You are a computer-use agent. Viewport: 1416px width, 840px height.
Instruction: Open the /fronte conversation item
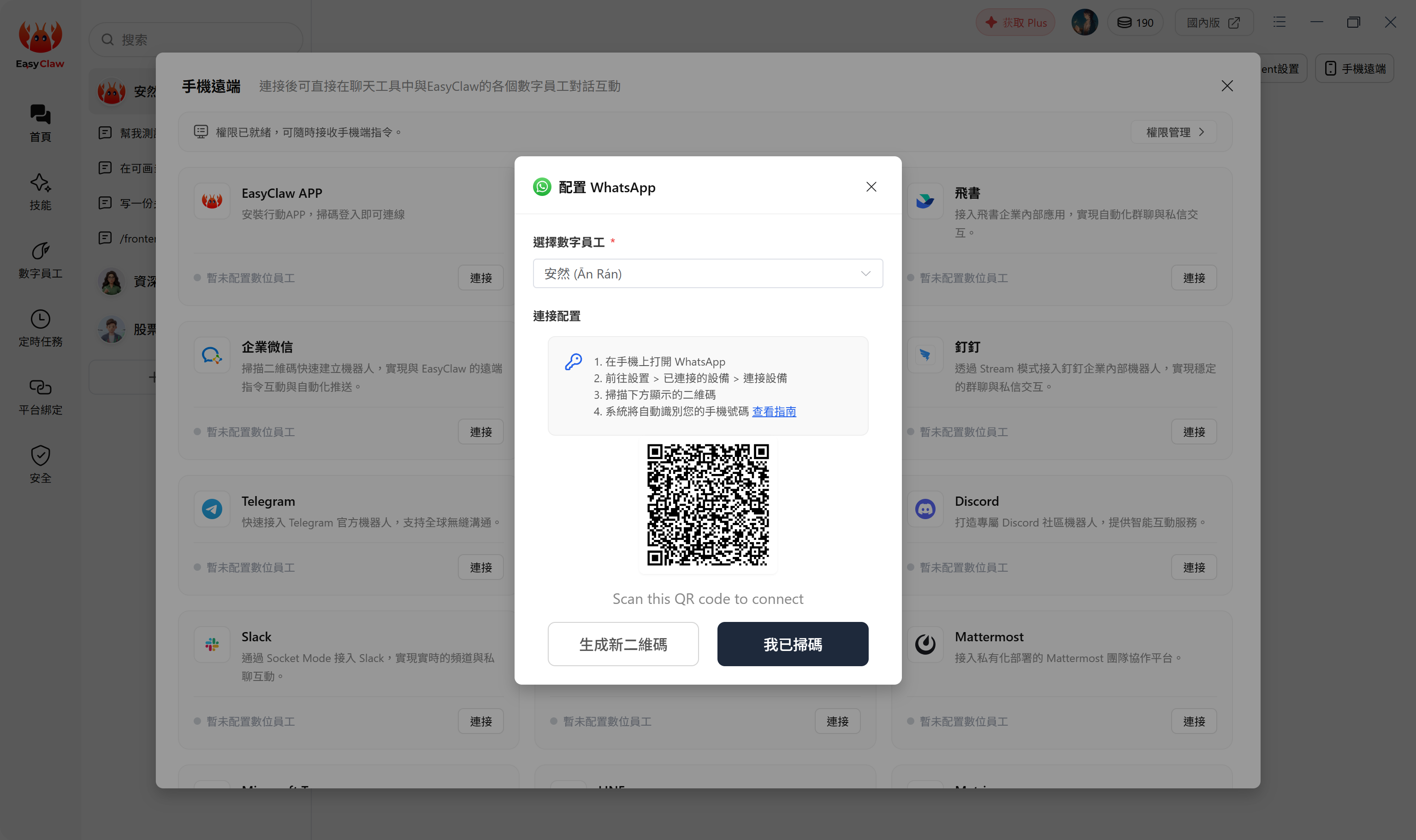(x=127, y=238)
